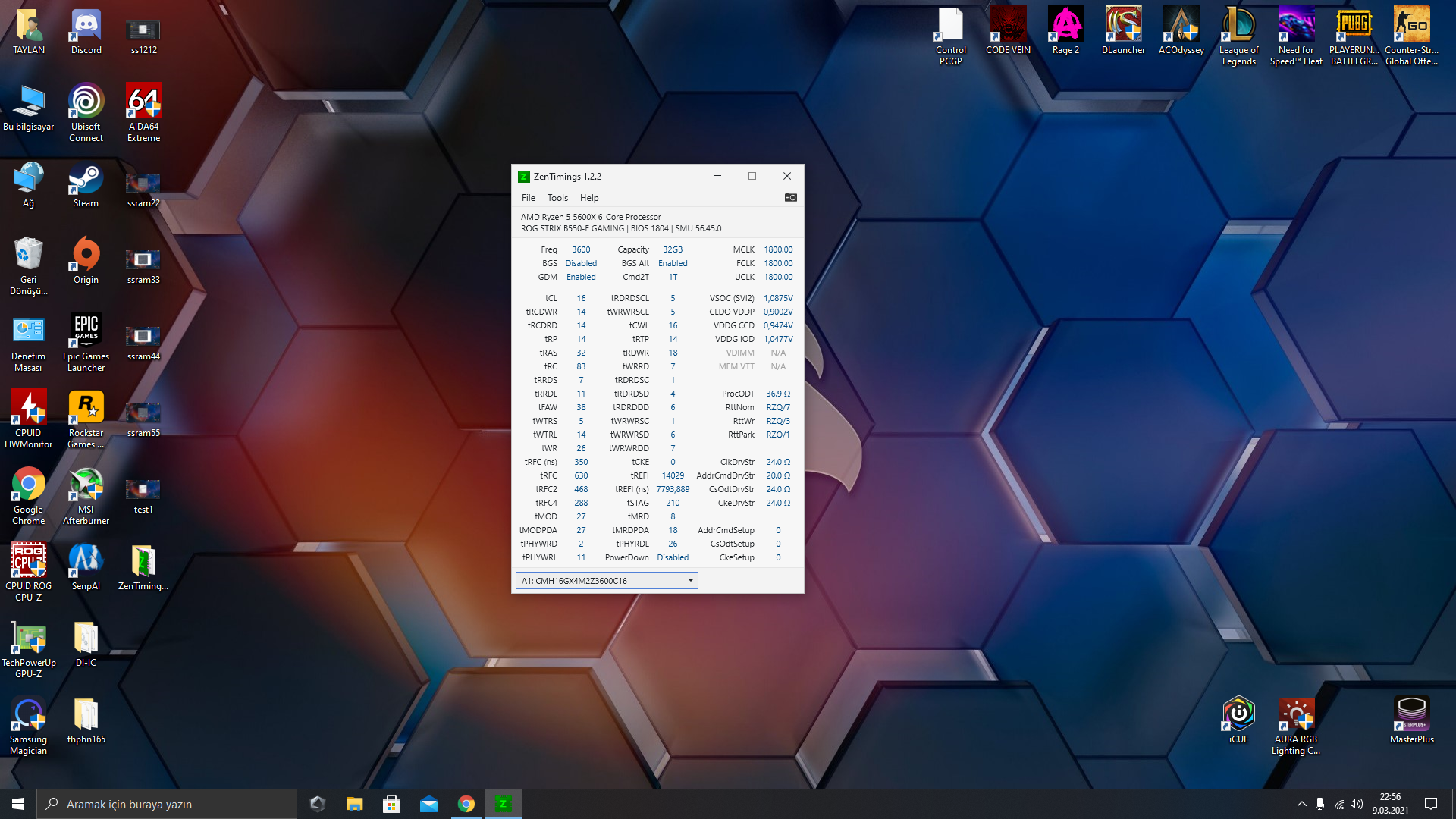Open the Tools menu in ZenTimings

click(x=557, y=198)
